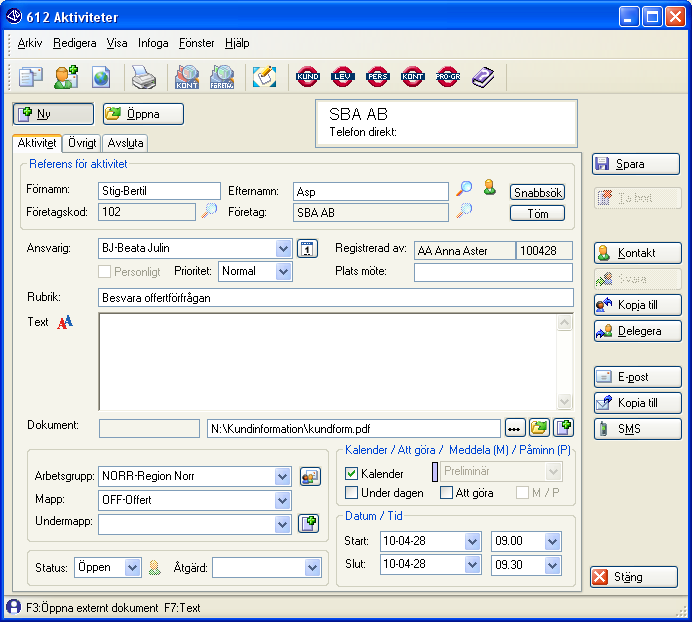Screen dimensions: 692x622
Task: Open the Fönster menu
Action: click(x=196, y=43)
